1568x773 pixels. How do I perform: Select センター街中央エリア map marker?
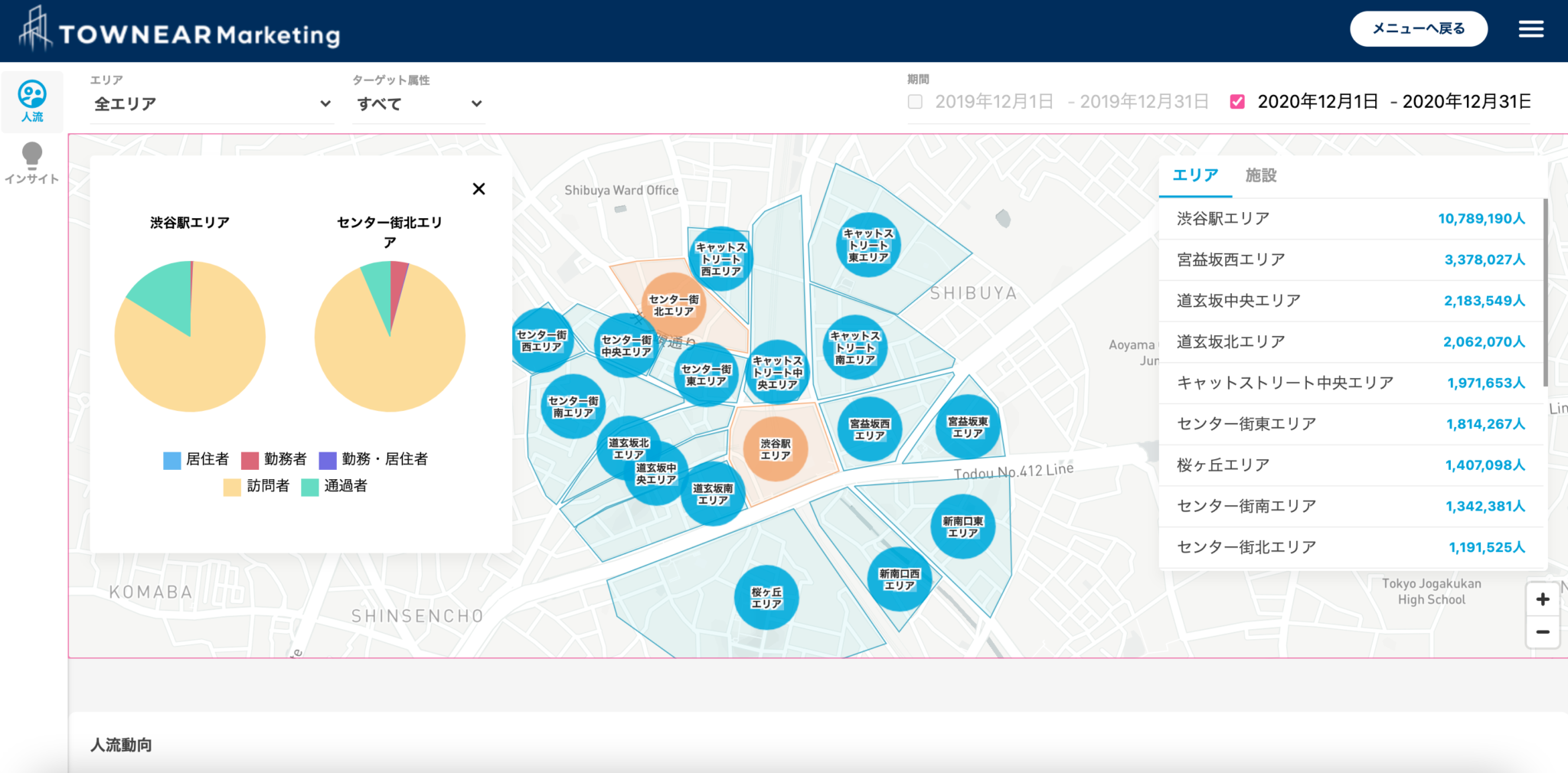tap(626, 346)
